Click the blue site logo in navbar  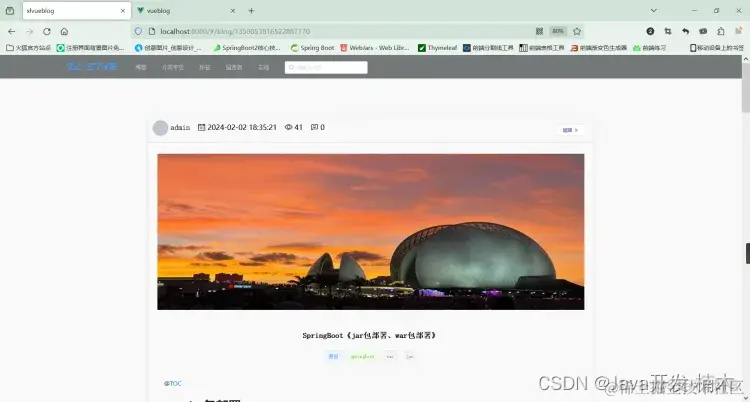[91, 67]
